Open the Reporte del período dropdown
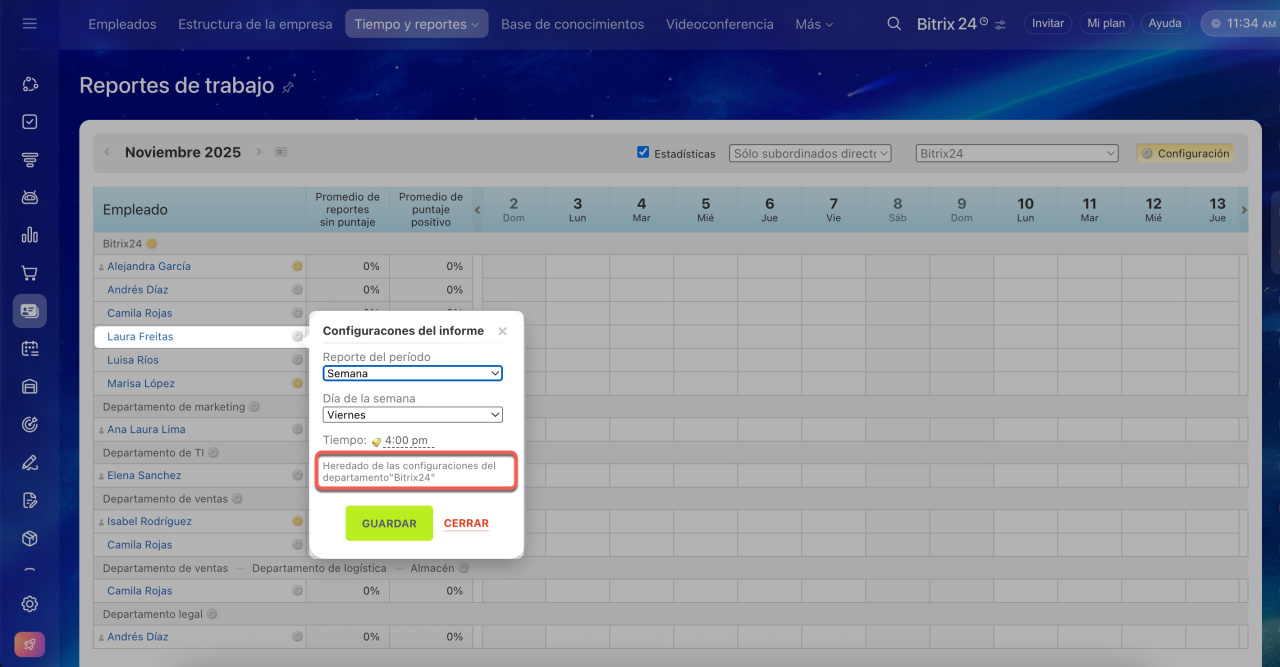Viewport: 1280px width, 667px height. click(x=412, y=373)
